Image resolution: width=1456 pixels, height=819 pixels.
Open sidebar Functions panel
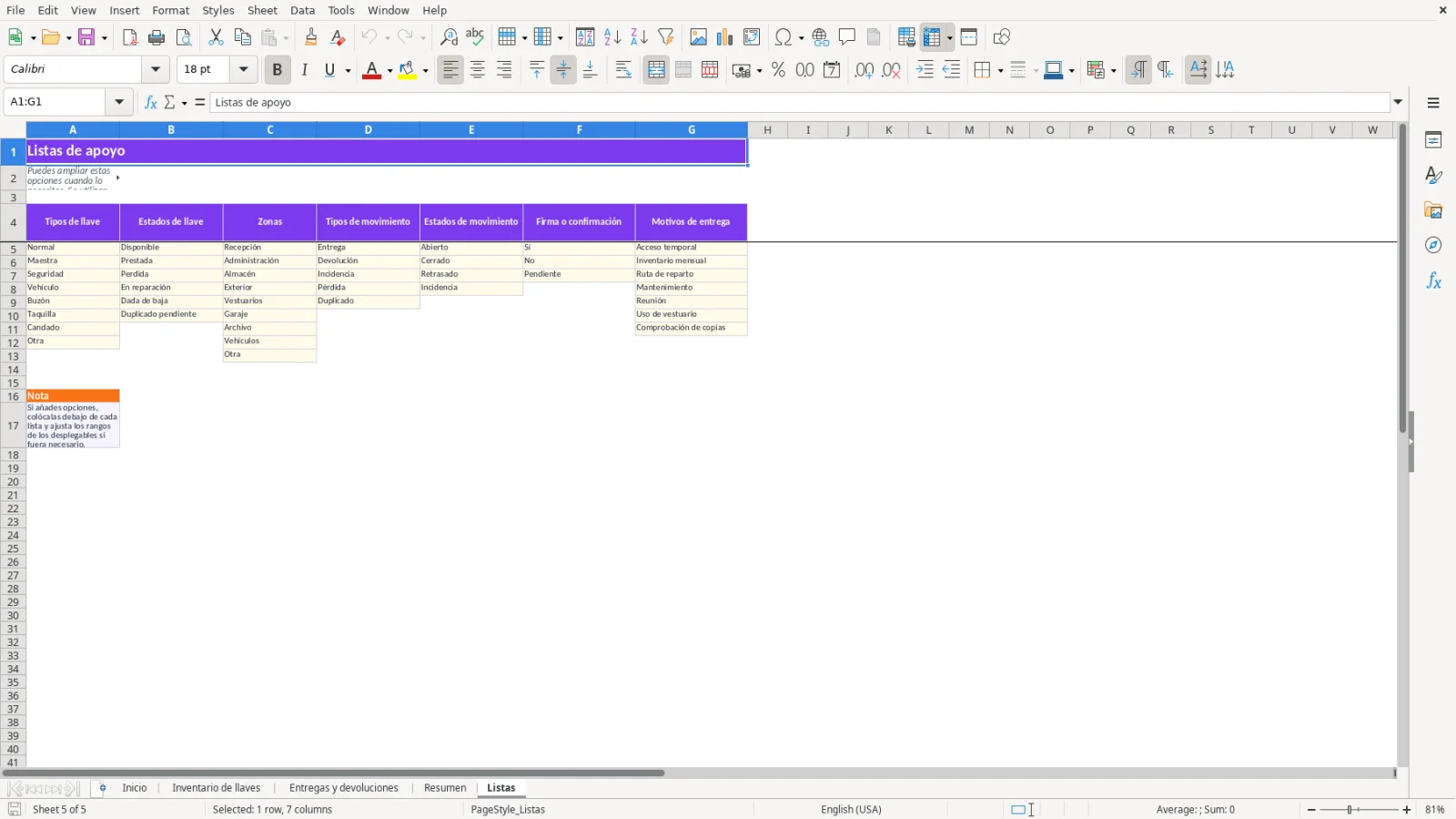[x=1433, y=281]
